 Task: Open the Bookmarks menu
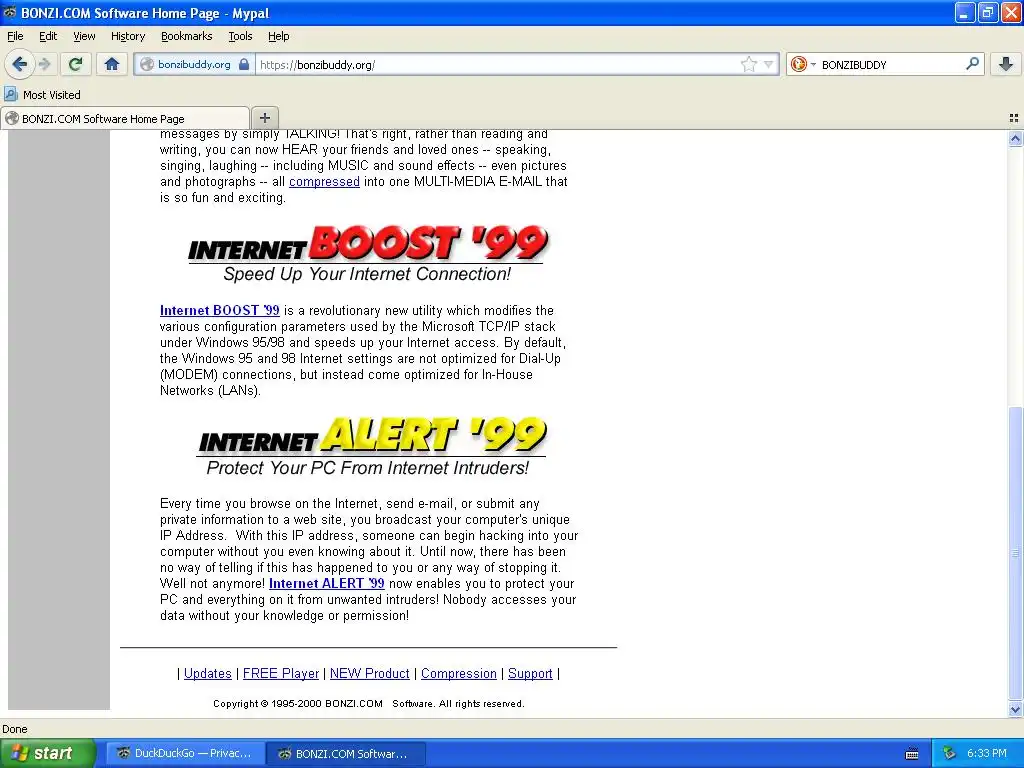[186, 36]
